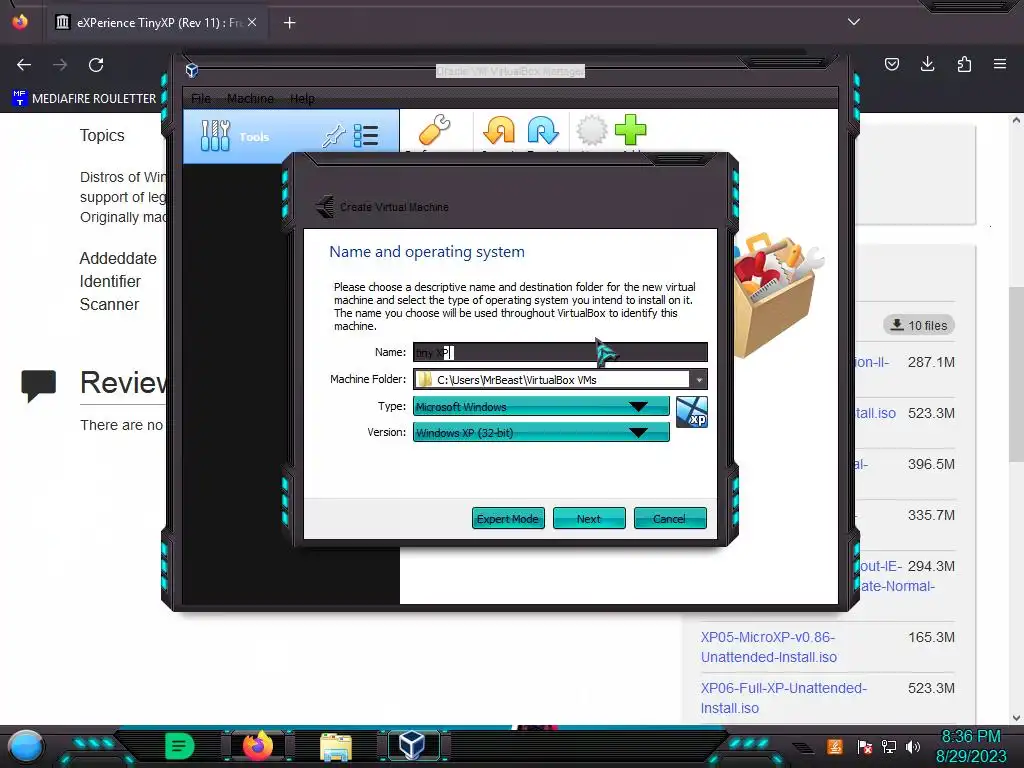This screenshot has width=1024, height=768.
Task: Click the green plus Add icon
Action: point(631,129)
